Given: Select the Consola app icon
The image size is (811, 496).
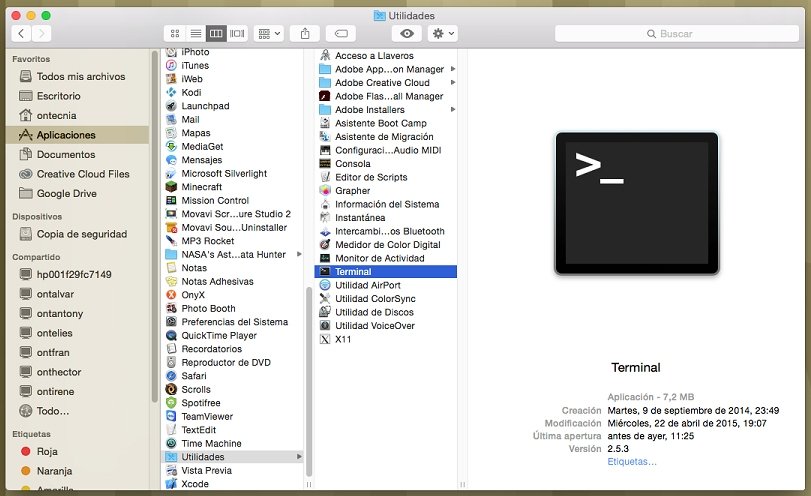Looking at the screenshot, I should click(x=325, y=163).
